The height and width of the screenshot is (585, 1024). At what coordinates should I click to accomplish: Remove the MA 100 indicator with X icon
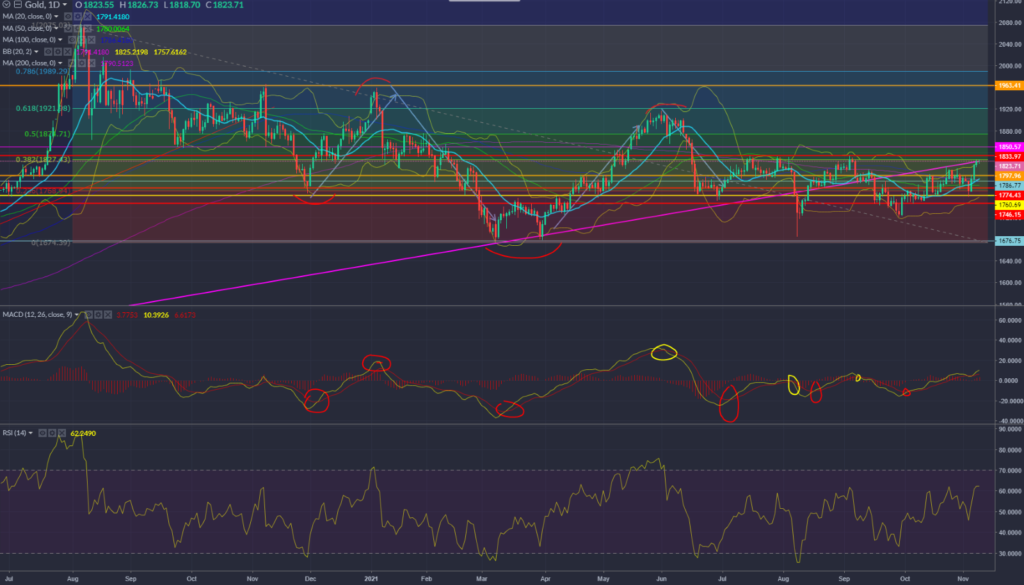coord(91,40)
